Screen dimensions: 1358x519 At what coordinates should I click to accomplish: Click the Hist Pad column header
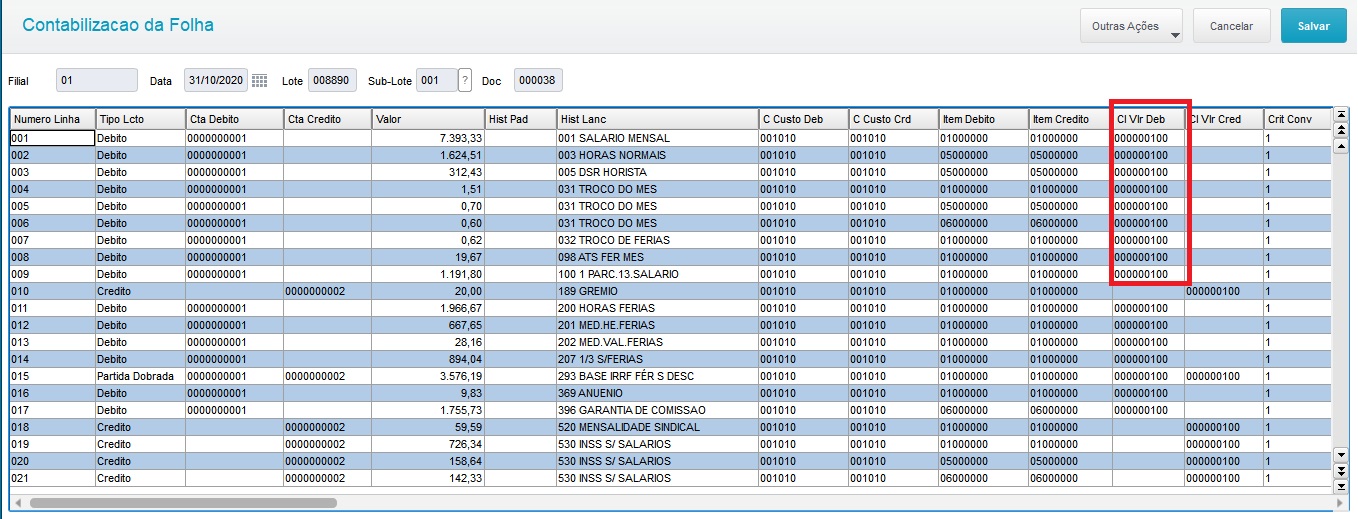(521, 119)
